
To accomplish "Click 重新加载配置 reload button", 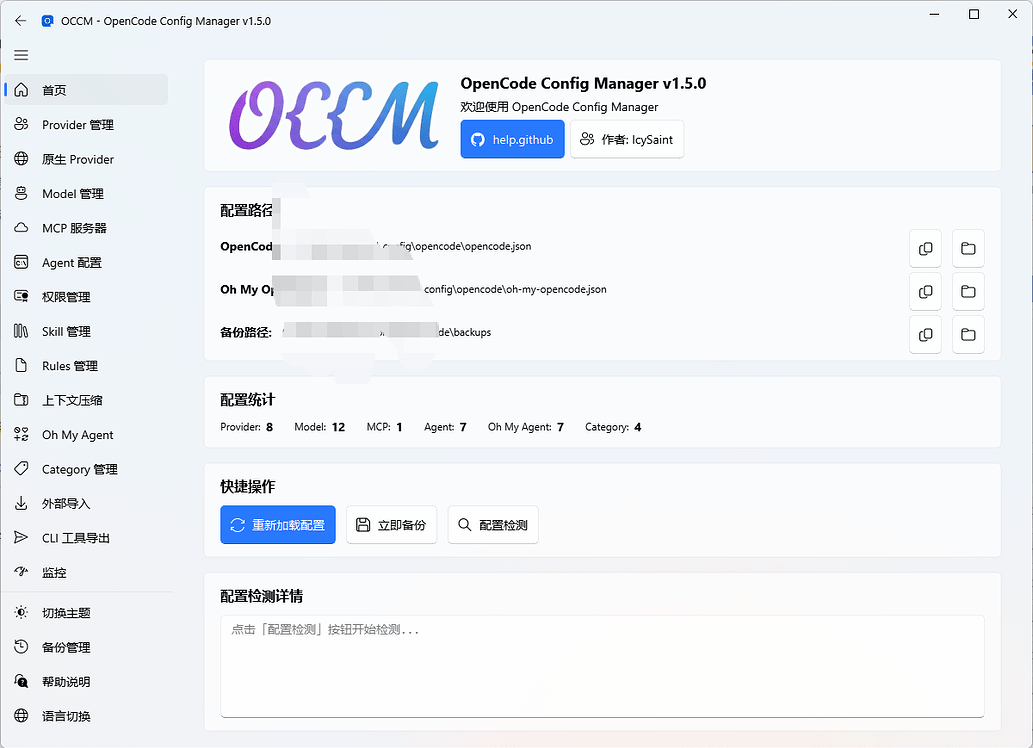I will 278,525.
